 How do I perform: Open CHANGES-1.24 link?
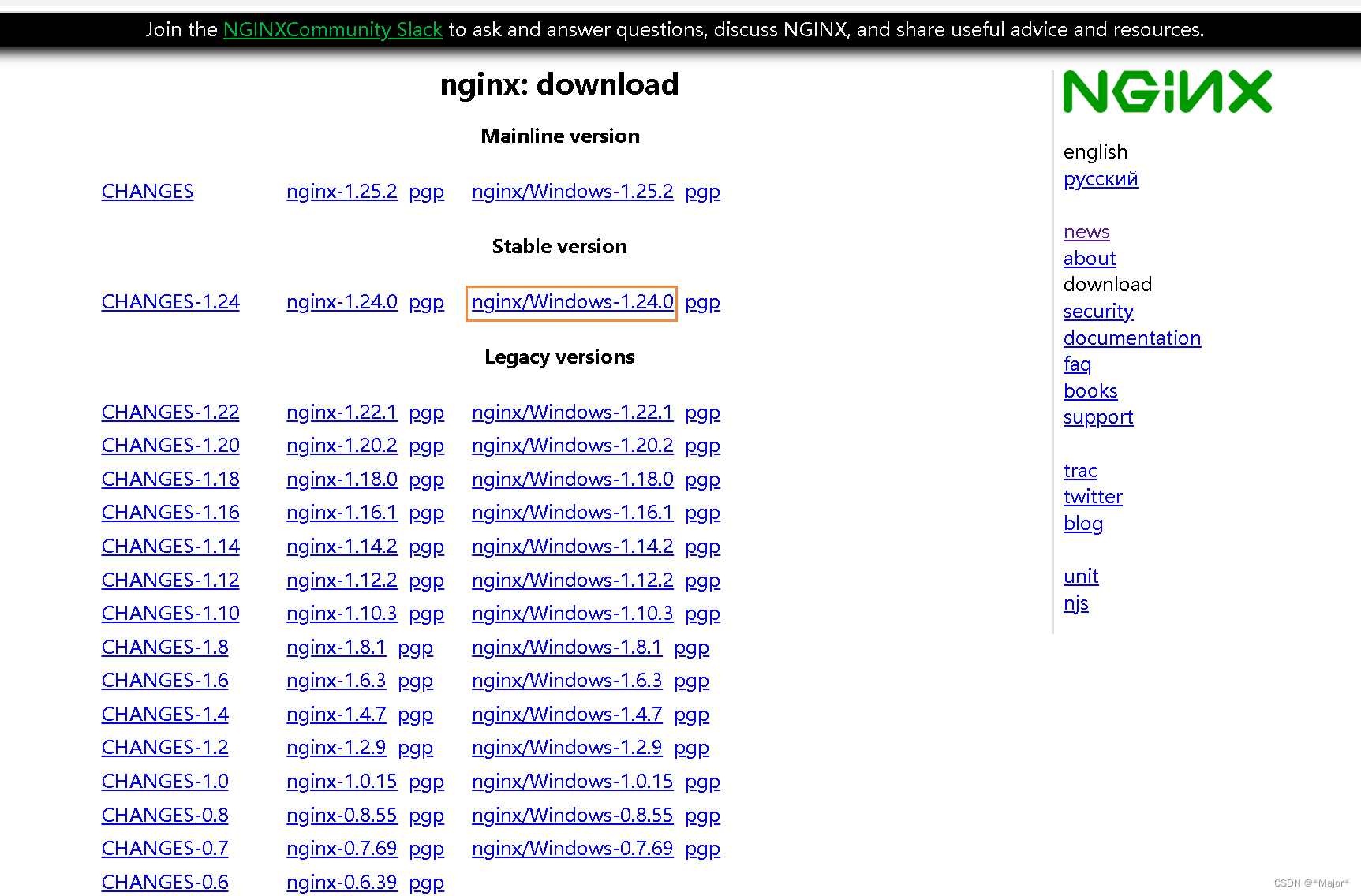[170, 302]
